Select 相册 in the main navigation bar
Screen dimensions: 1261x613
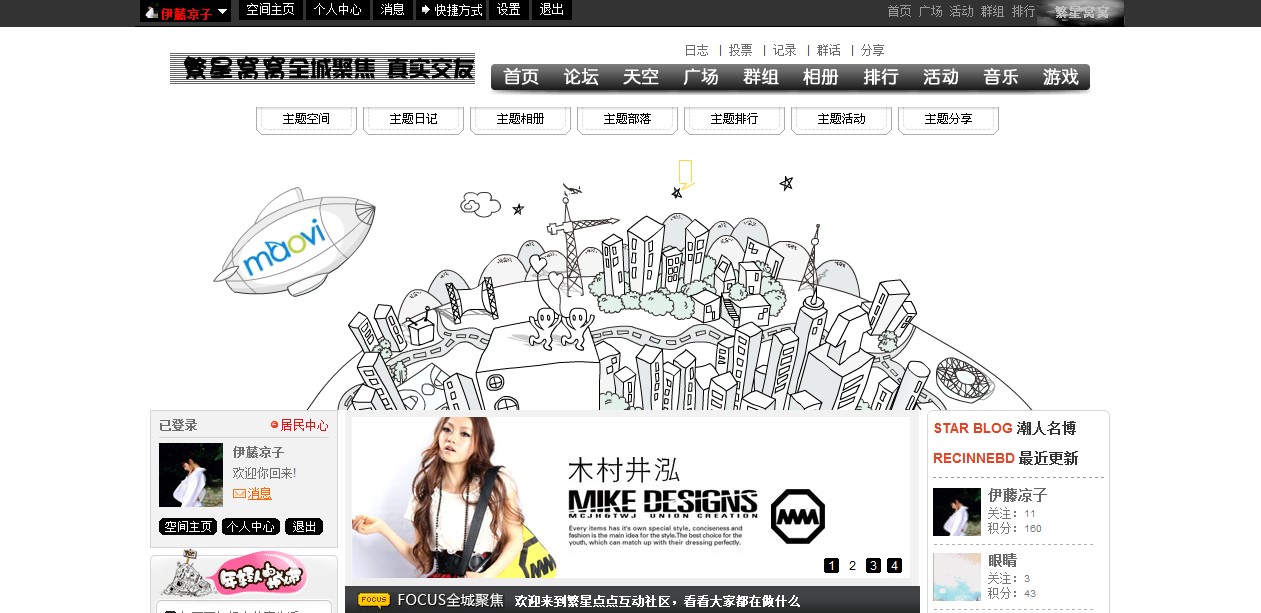[821, 77]
